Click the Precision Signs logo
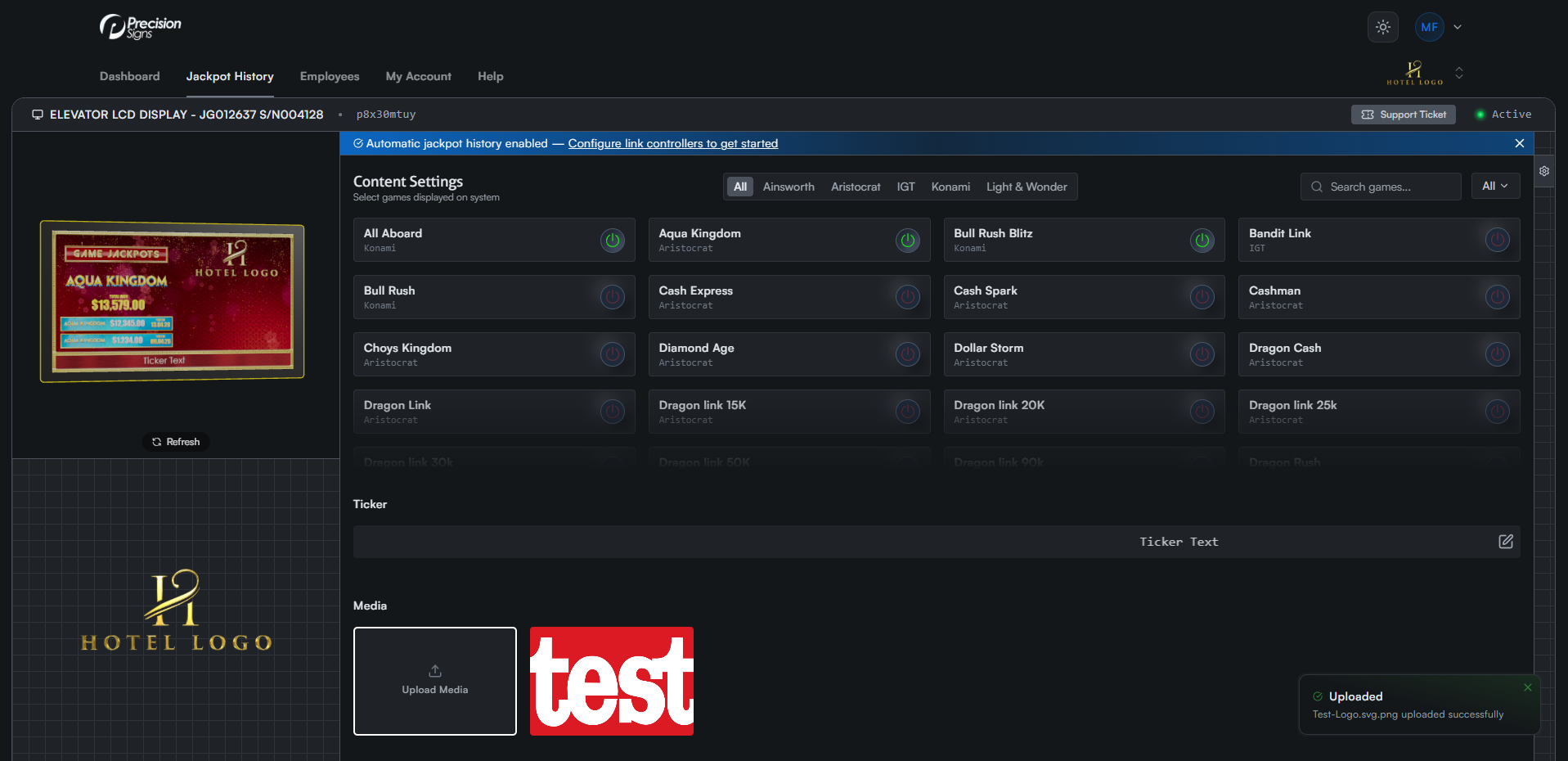Viewport: 1568px width, 761px height. point(141,27)
